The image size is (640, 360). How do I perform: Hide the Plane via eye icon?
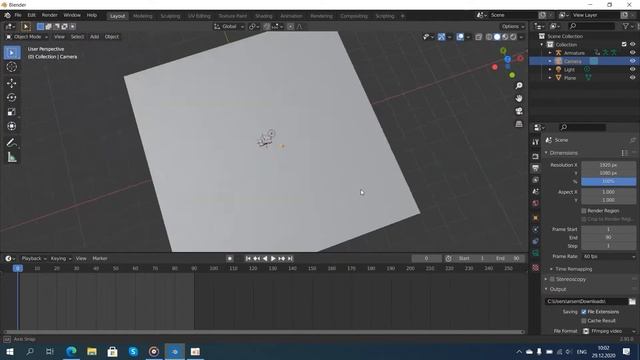(632, 78)
